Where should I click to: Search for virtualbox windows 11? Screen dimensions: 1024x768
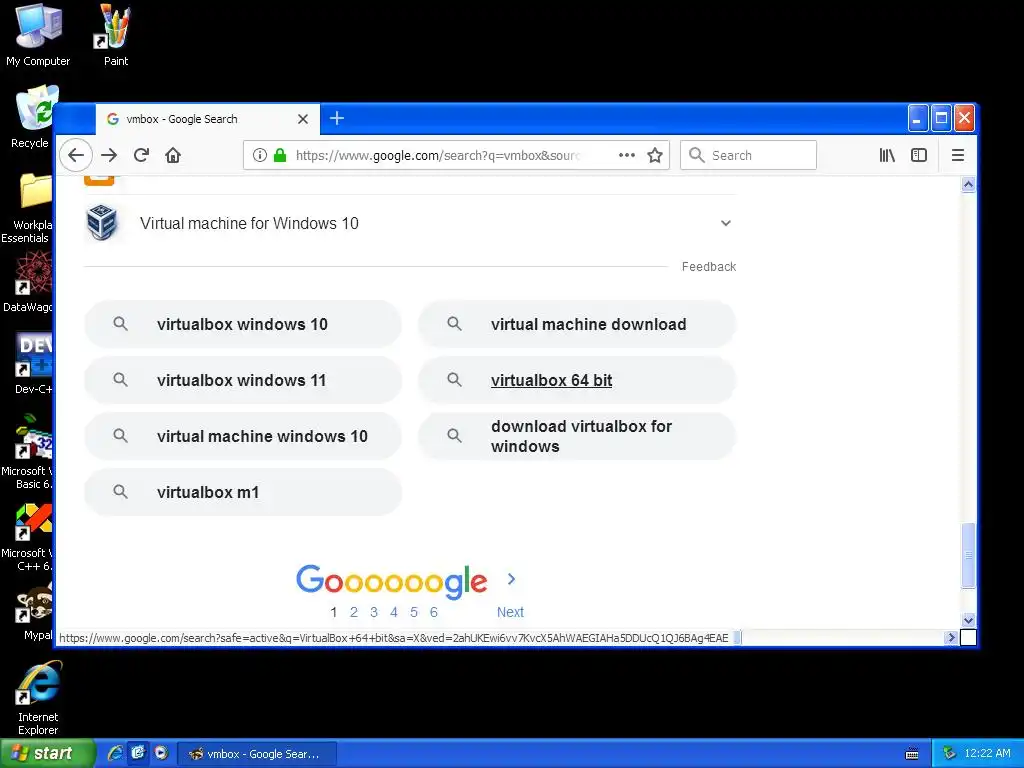[x=243, y=380]
